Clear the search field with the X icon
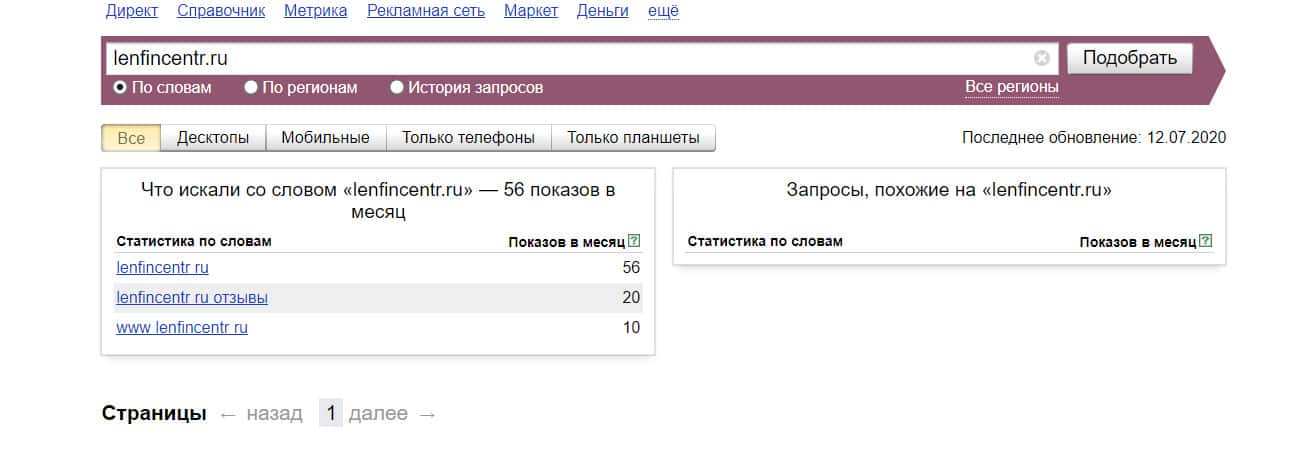Viewport: 1298px width, 457px height. tap(1042, 58)
